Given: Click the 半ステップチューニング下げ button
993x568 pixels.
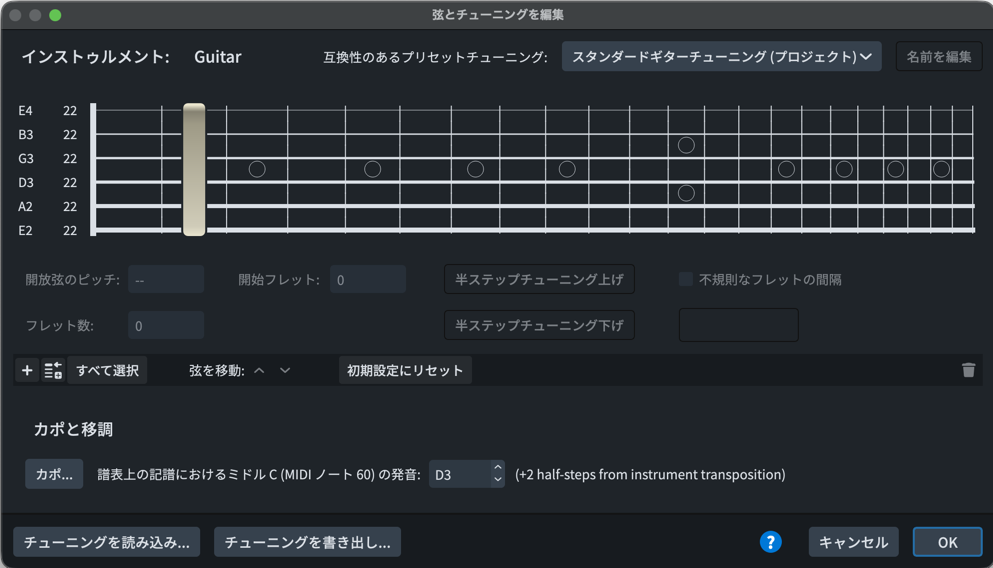Looking at the screenshot, I should tap(539, 325).
